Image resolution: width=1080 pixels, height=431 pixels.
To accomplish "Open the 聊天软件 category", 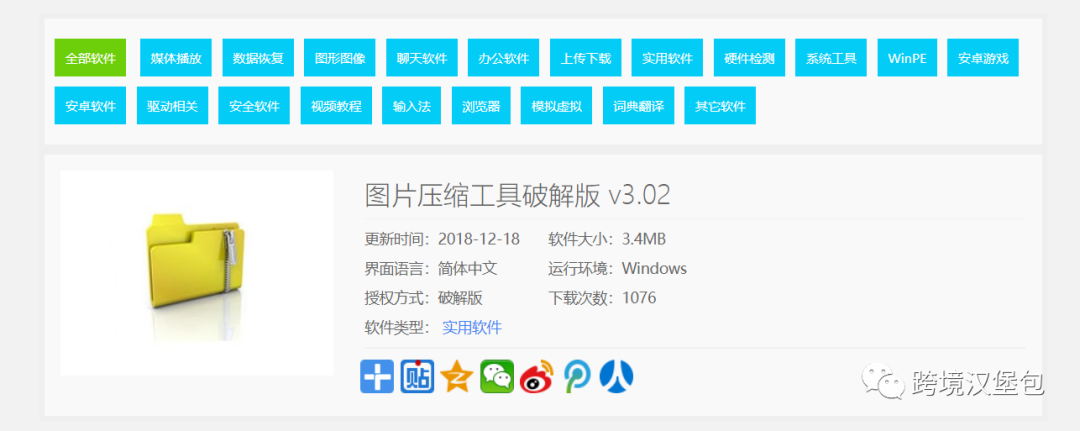I will pyautogui.click(x=422, y=58).
